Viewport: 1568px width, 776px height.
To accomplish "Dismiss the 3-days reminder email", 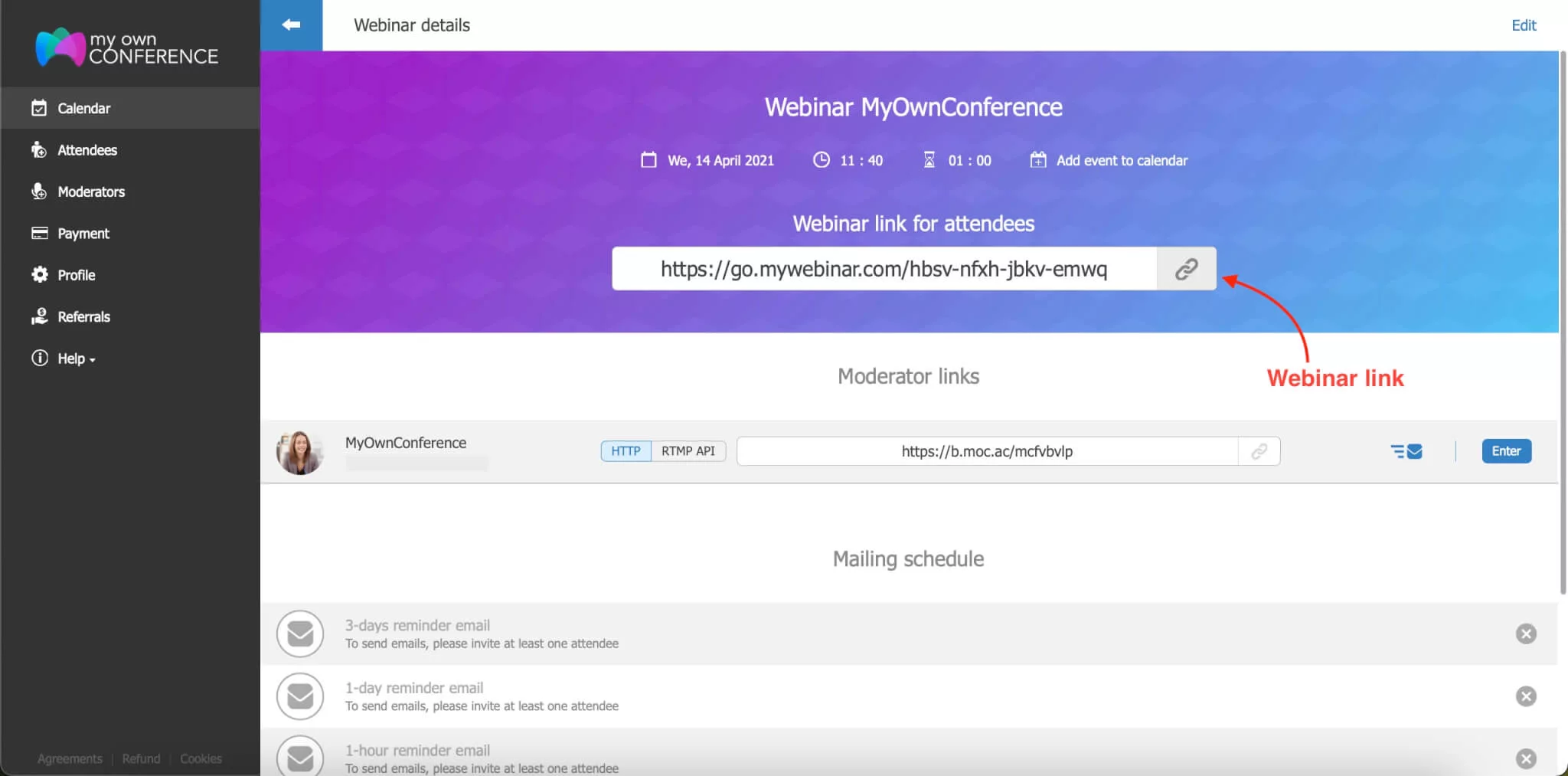I will (1526, 634).
